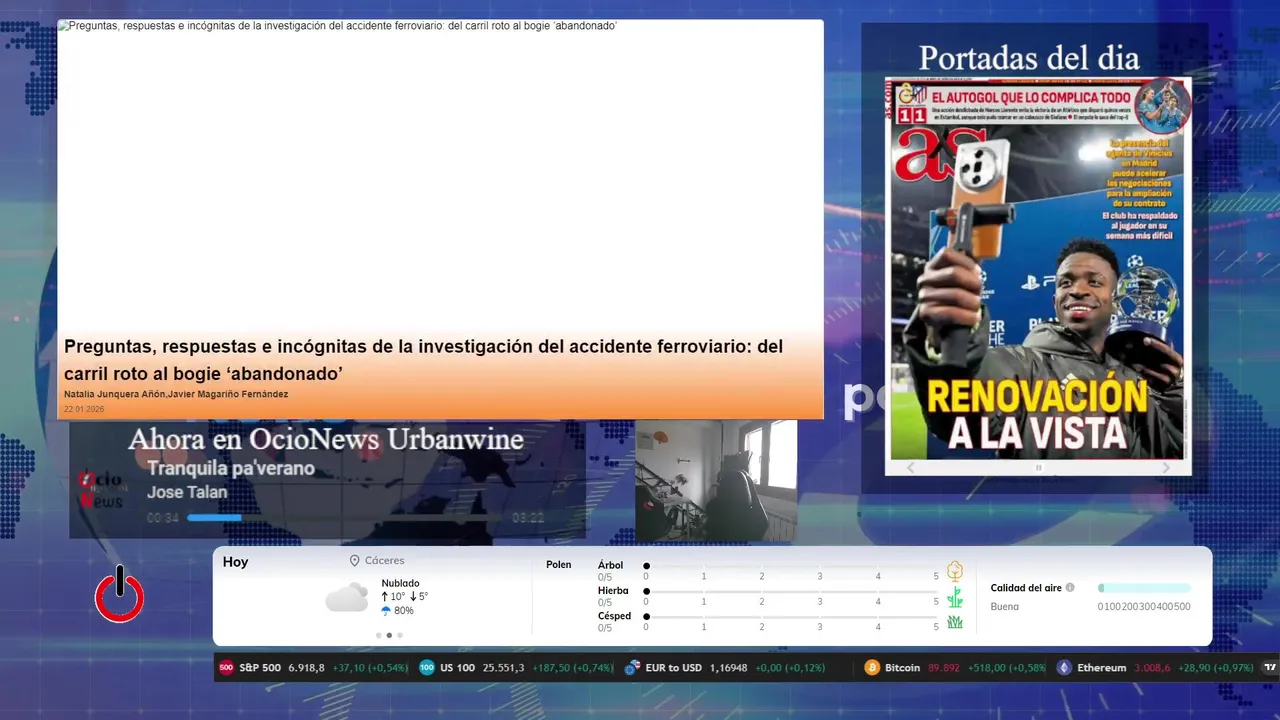Click the Buena air quality status

[1004, 606]
